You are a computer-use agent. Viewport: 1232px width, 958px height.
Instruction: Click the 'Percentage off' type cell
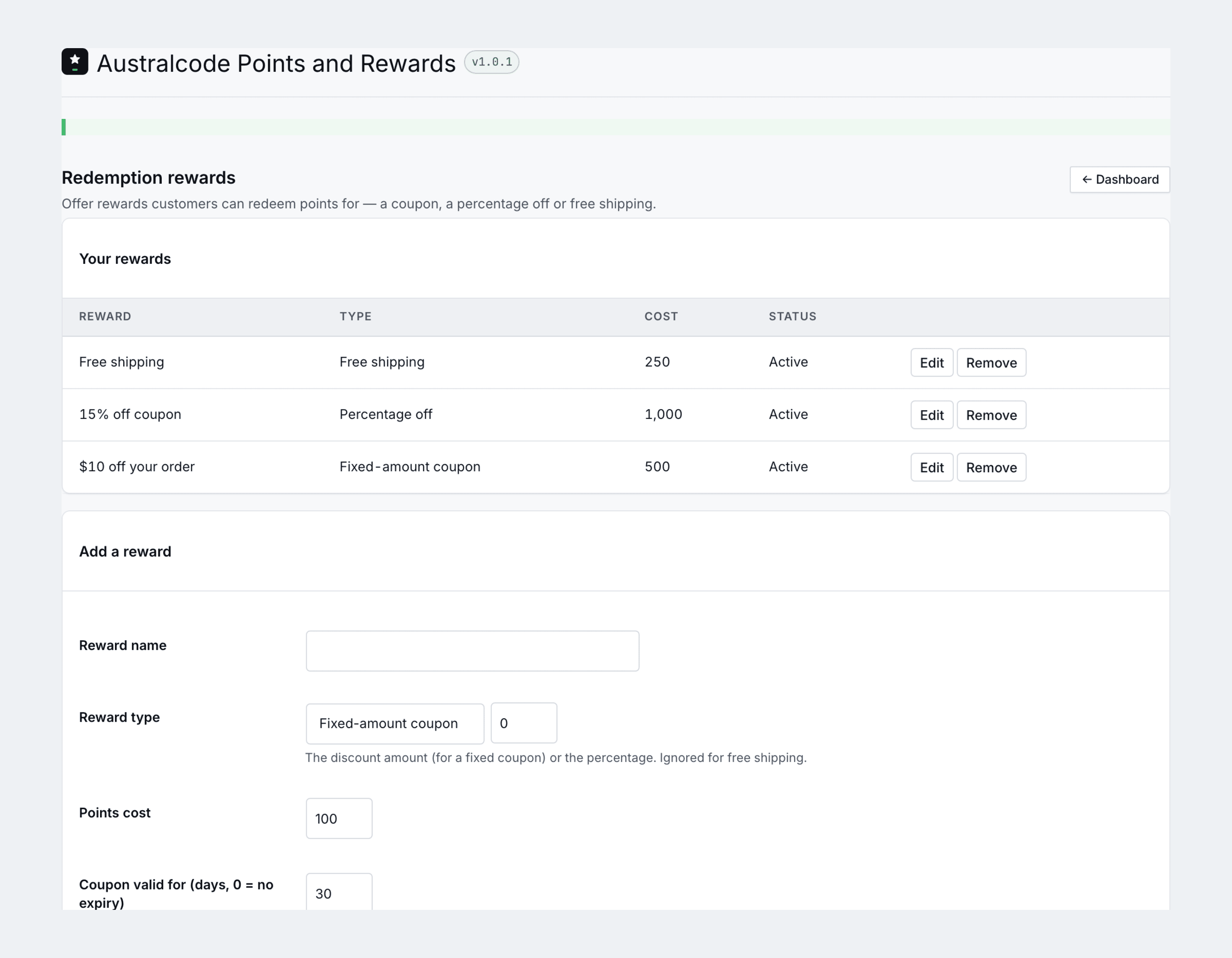pyautogui.click(x=386, y=414)
